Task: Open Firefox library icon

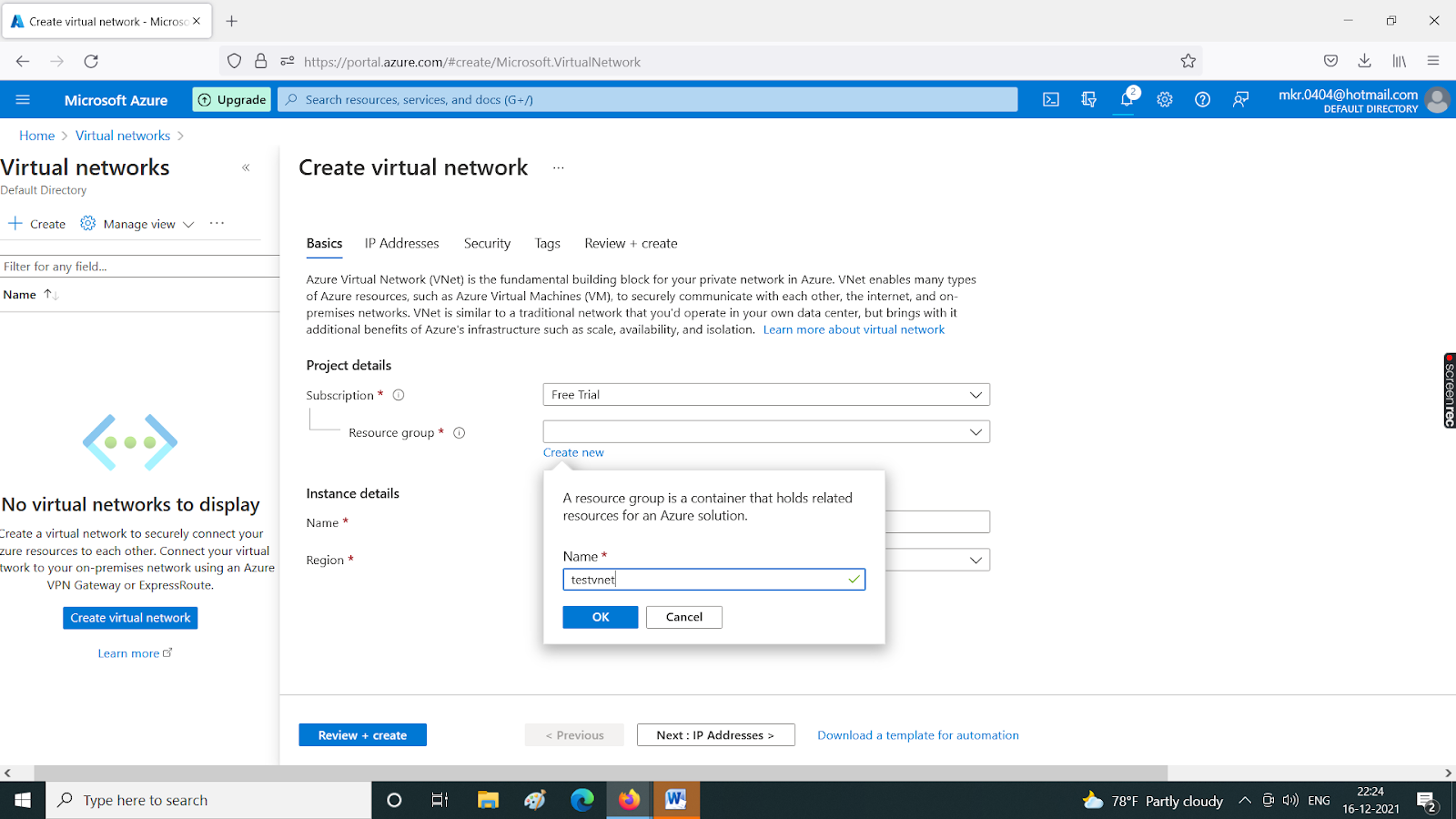Action: click(1400, 62)
